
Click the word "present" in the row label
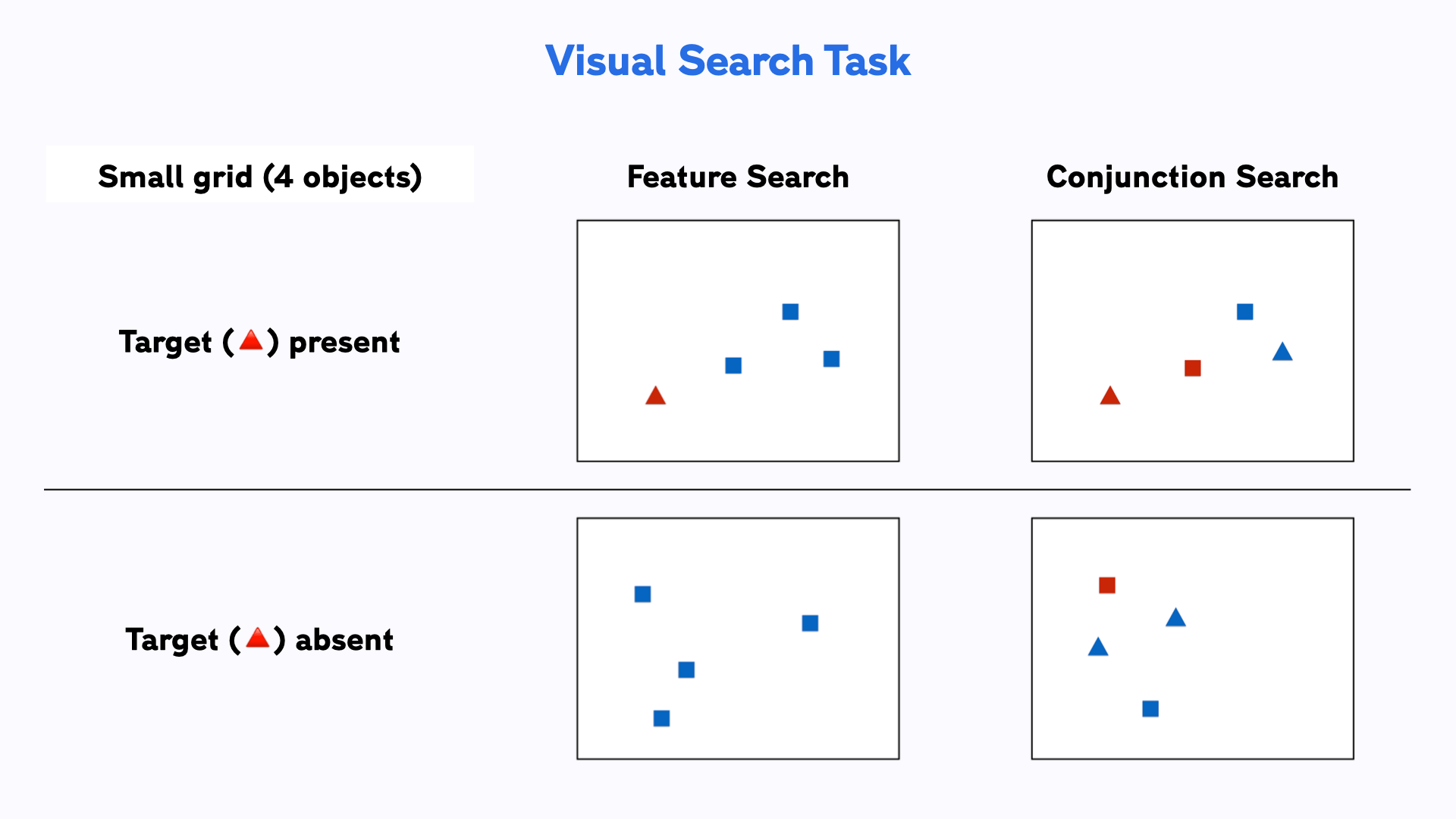tap(344, 343)
